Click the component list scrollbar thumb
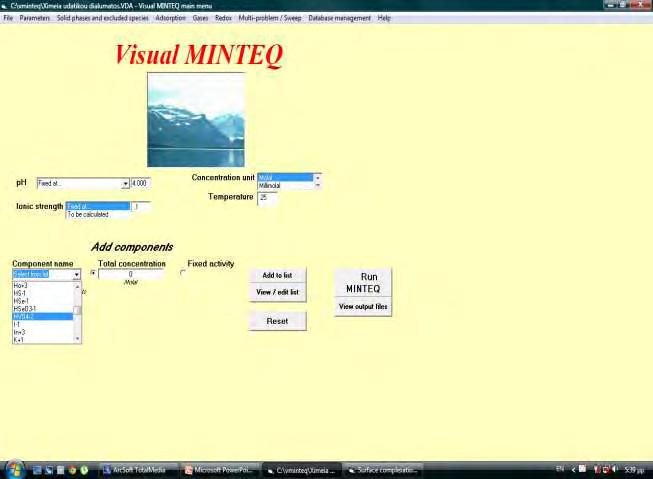The image size is (653, 479). pyautogui.click(x=77, y=310)
